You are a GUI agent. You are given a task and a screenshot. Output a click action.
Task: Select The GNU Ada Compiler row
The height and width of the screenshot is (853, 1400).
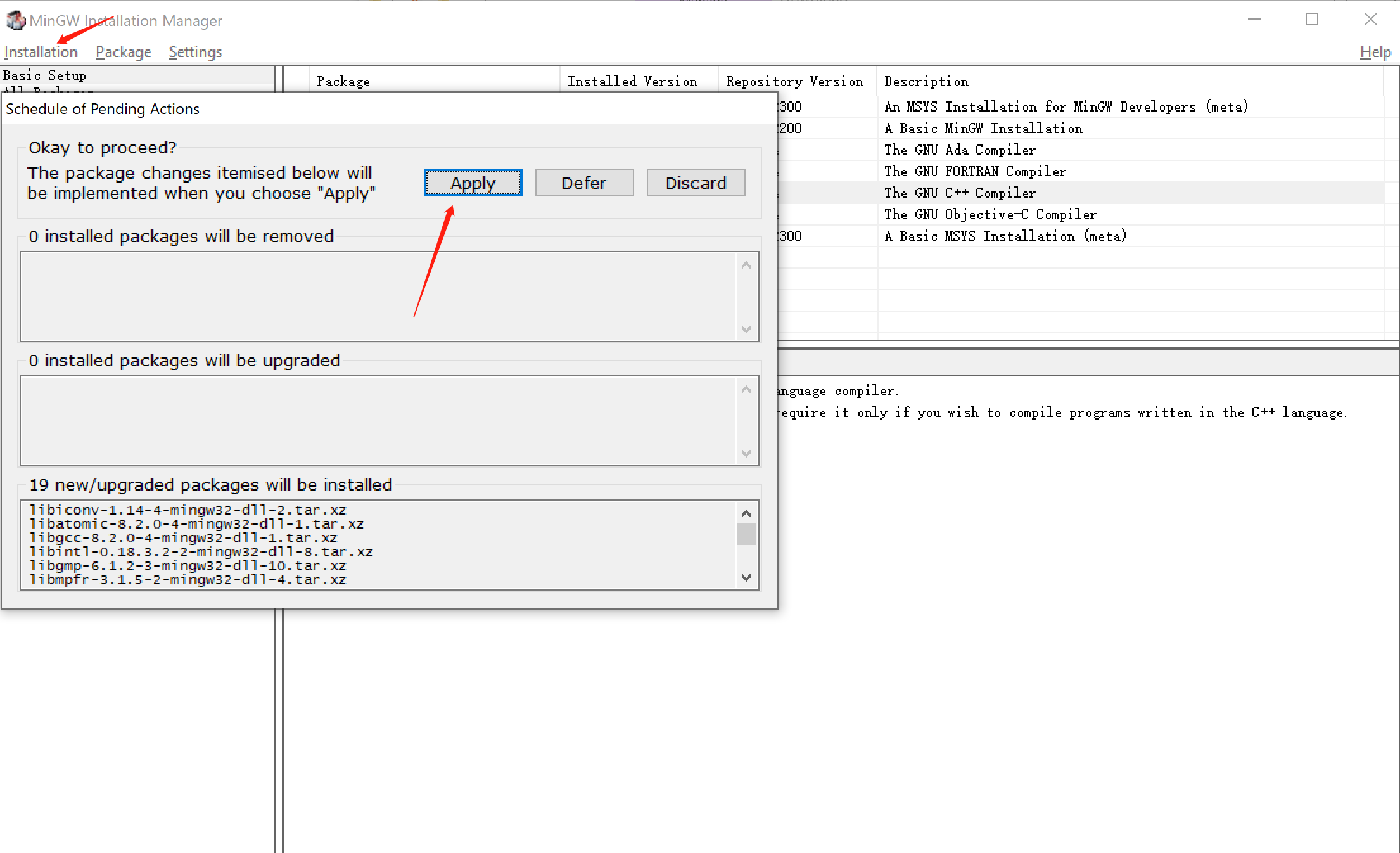coord(959,150)
